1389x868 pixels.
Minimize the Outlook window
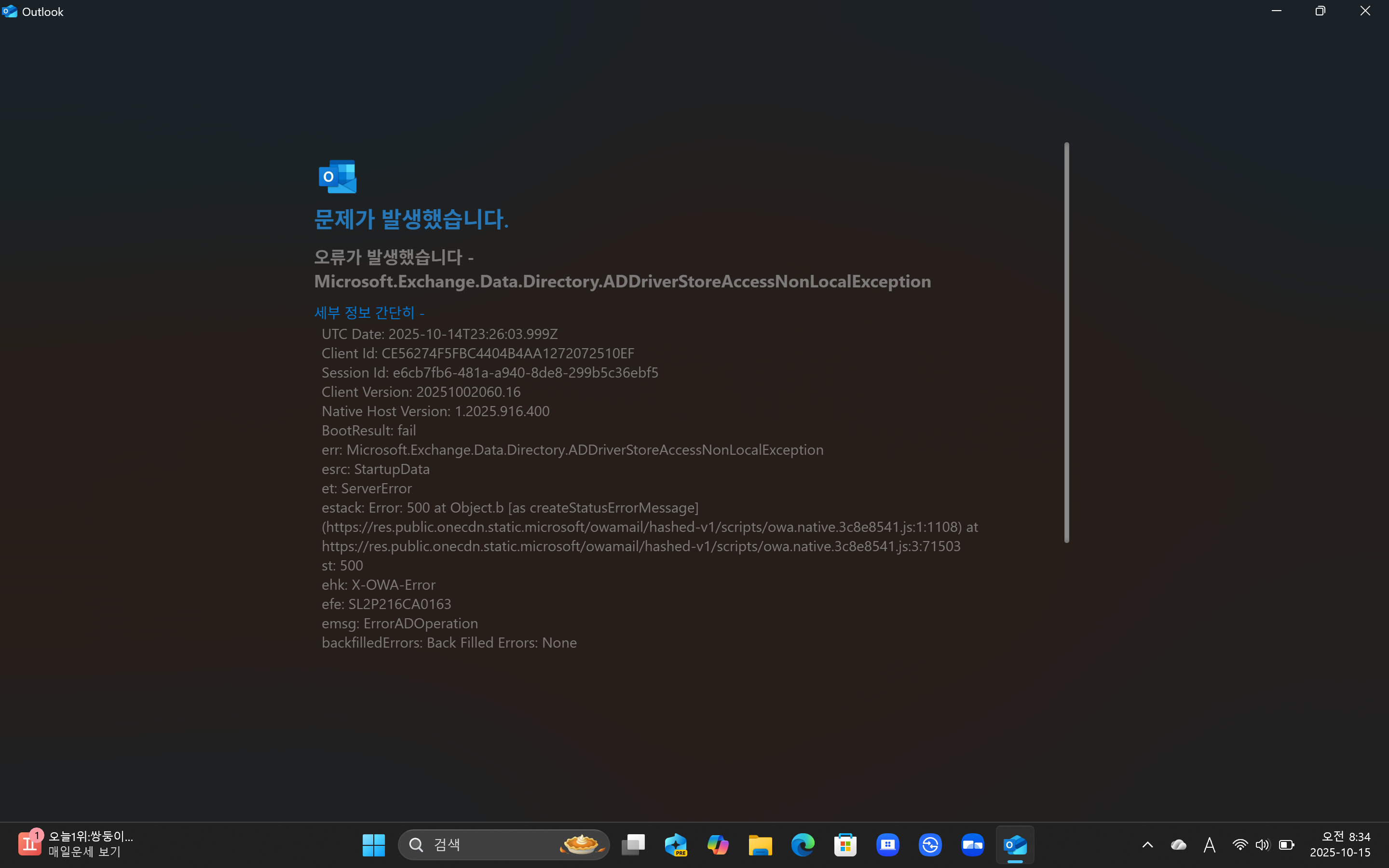point(1277,11)
